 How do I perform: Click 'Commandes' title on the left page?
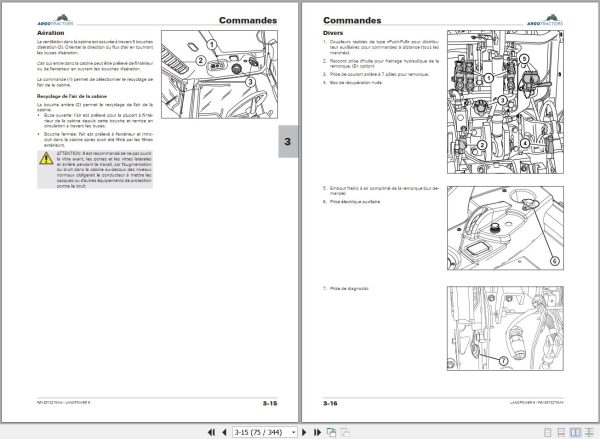point(248,20)
